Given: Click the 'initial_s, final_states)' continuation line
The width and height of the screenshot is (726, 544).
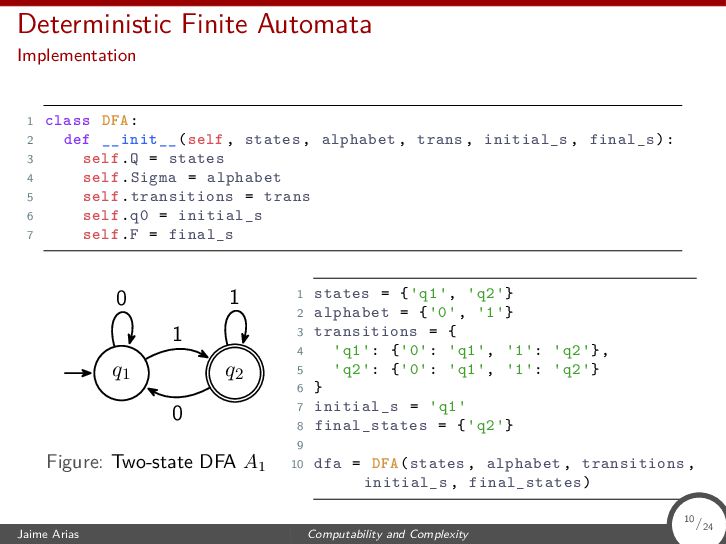Looking at the screenshot, I should tap(477, 482).
